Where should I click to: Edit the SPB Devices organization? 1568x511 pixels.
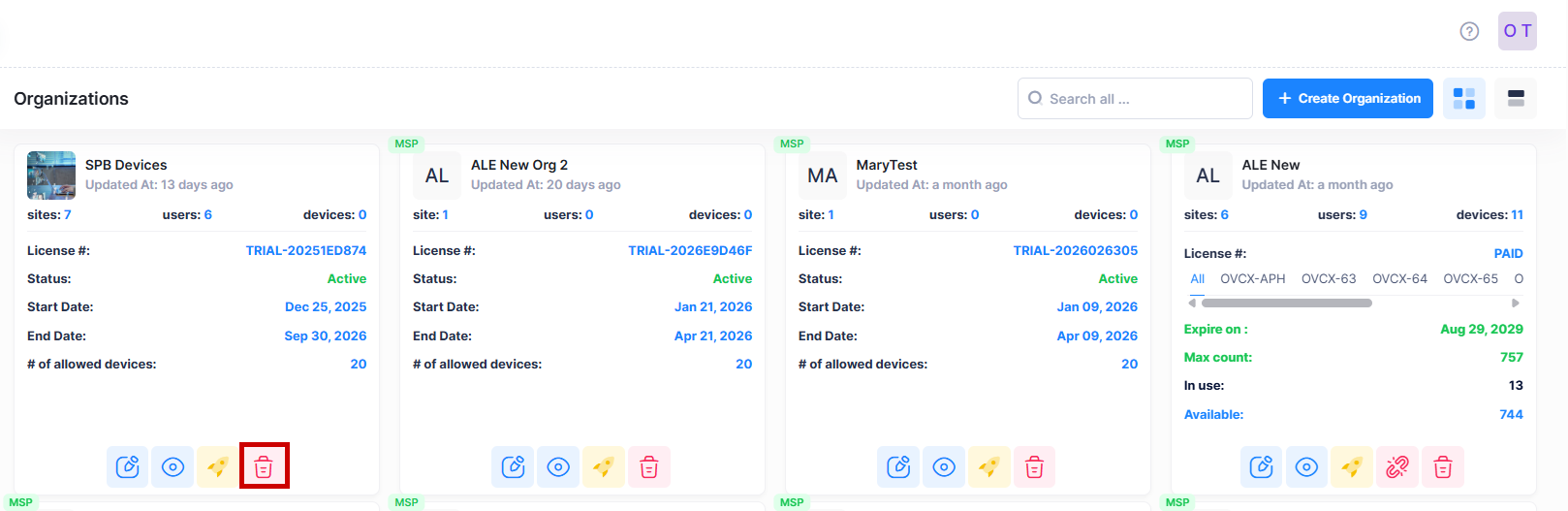[x=128, y=466]
